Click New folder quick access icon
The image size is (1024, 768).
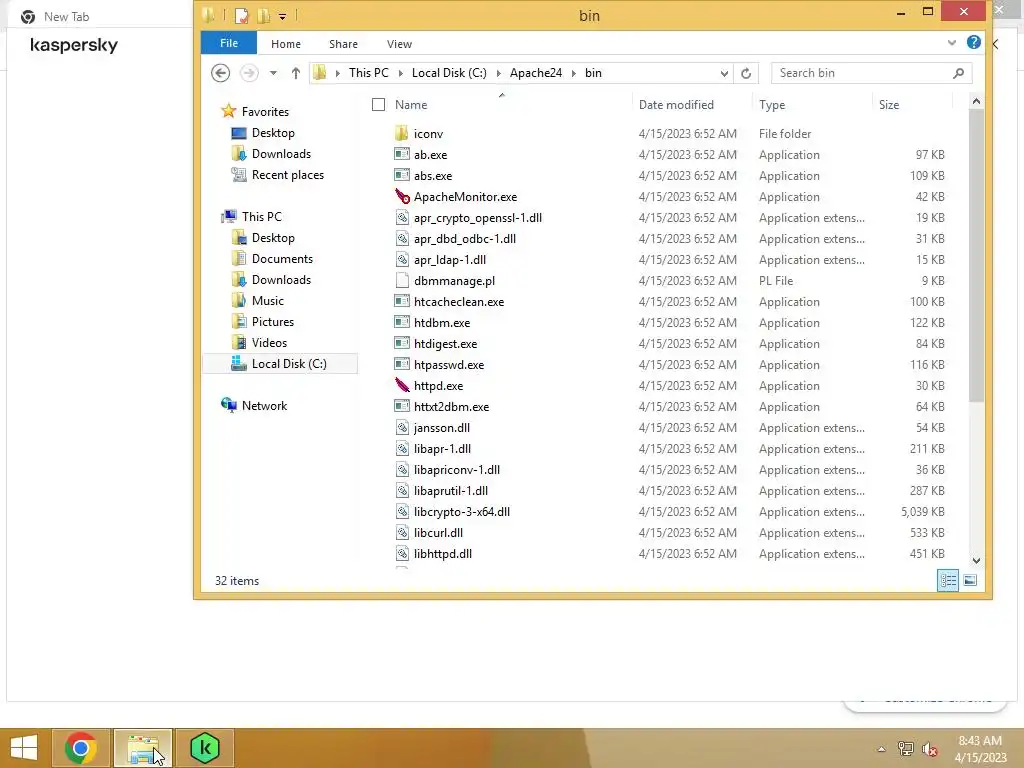tap(263, 15)
